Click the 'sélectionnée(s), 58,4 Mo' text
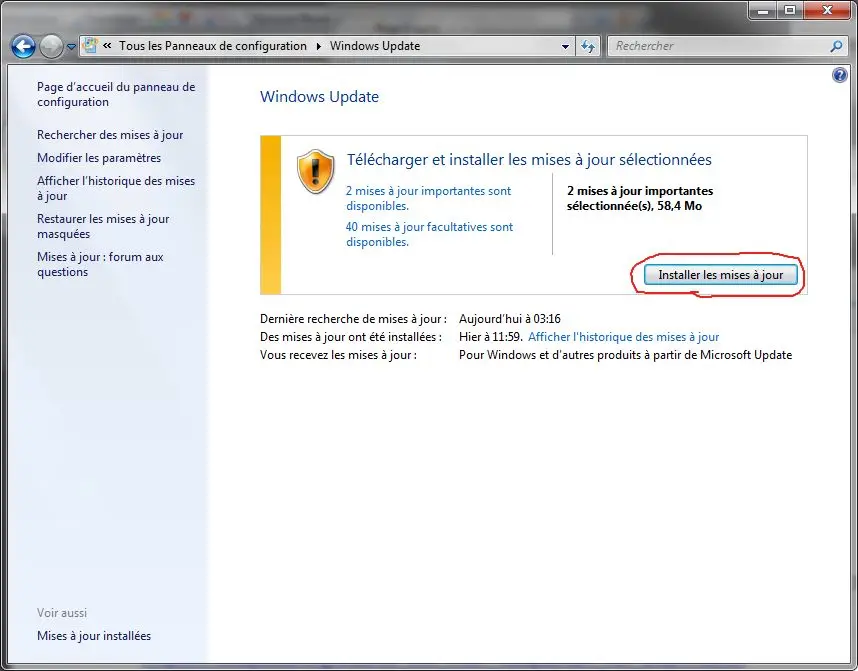858x671 pixels. pos(634,206)
